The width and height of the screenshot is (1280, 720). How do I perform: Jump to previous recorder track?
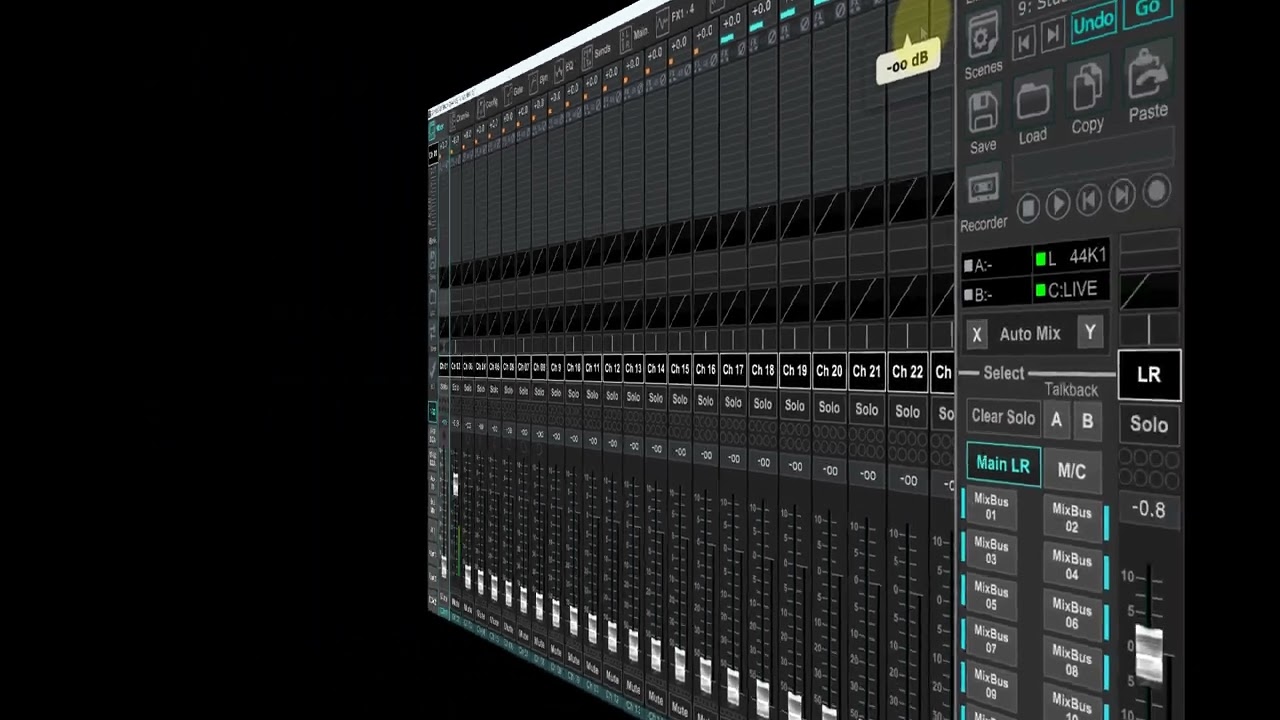(1089, 199)
